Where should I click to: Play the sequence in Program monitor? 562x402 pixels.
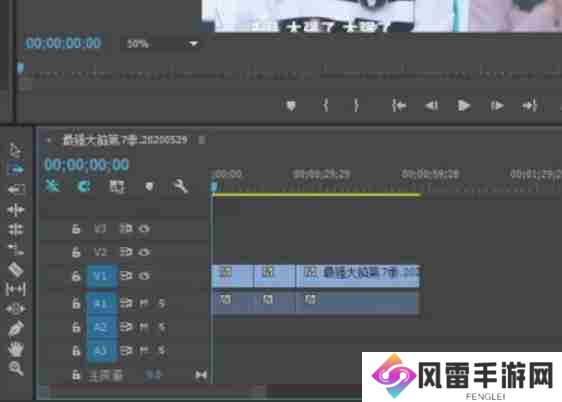tap(464, 106)
